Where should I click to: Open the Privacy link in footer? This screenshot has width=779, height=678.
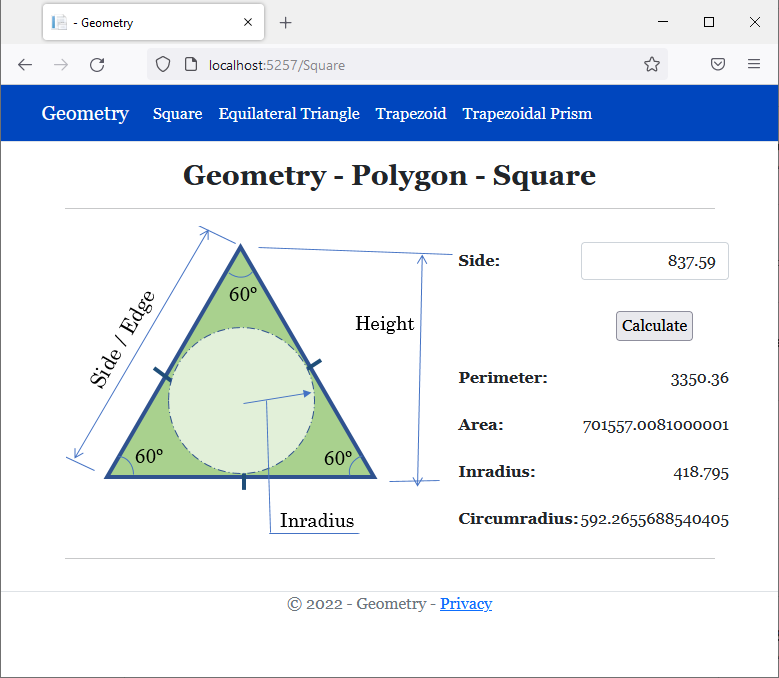466,603
